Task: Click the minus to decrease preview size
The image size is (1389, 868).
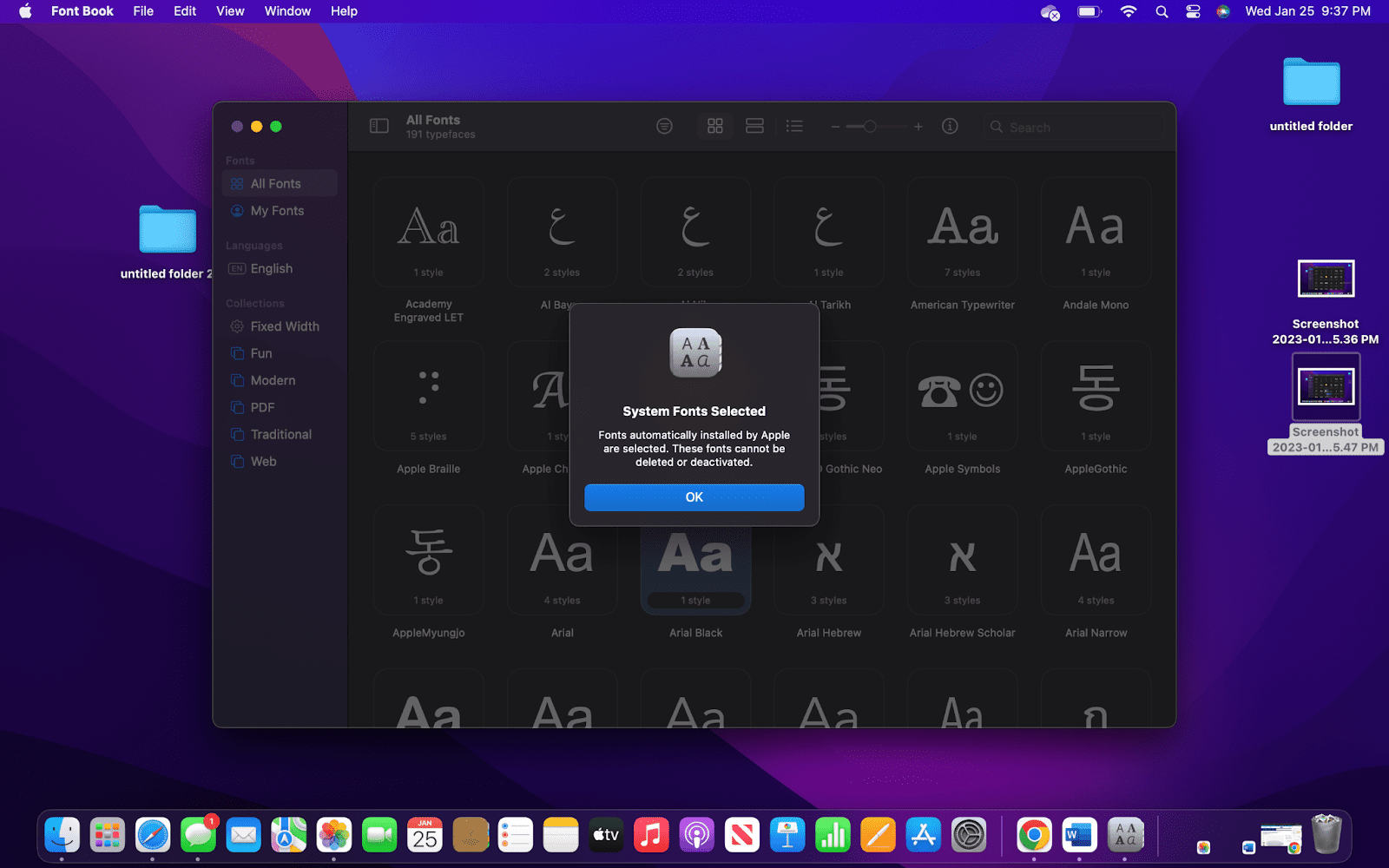Action: (x=835, y=127)
